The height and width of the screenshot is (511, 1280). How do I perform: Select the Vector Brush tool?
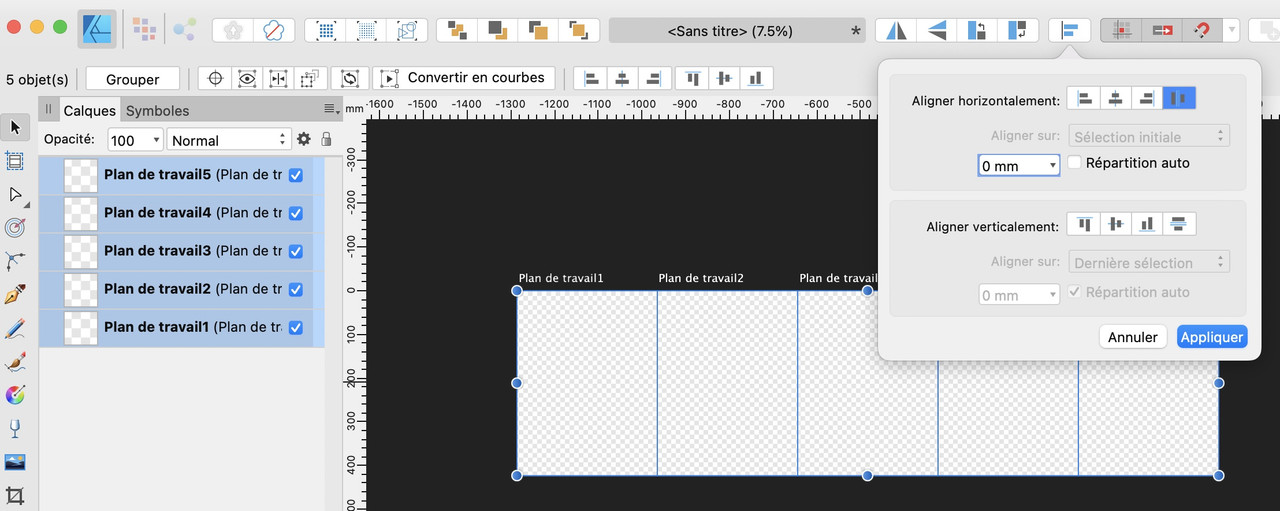(15, 362)
